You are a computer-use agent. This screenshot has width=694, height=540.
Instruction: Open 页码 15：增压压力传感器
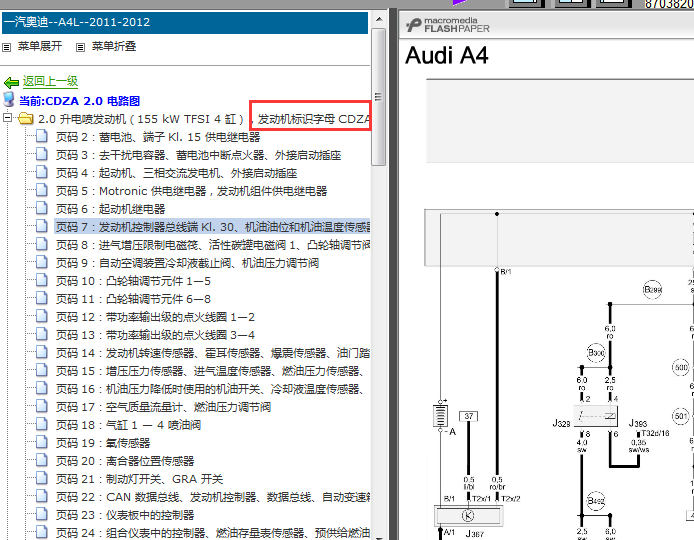click(210, 371)
